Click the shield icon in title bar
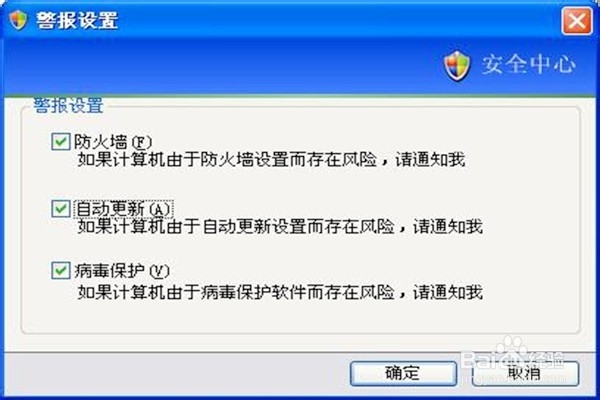The width and height of the screenshot is (600, 400). (x=18, y=20)
